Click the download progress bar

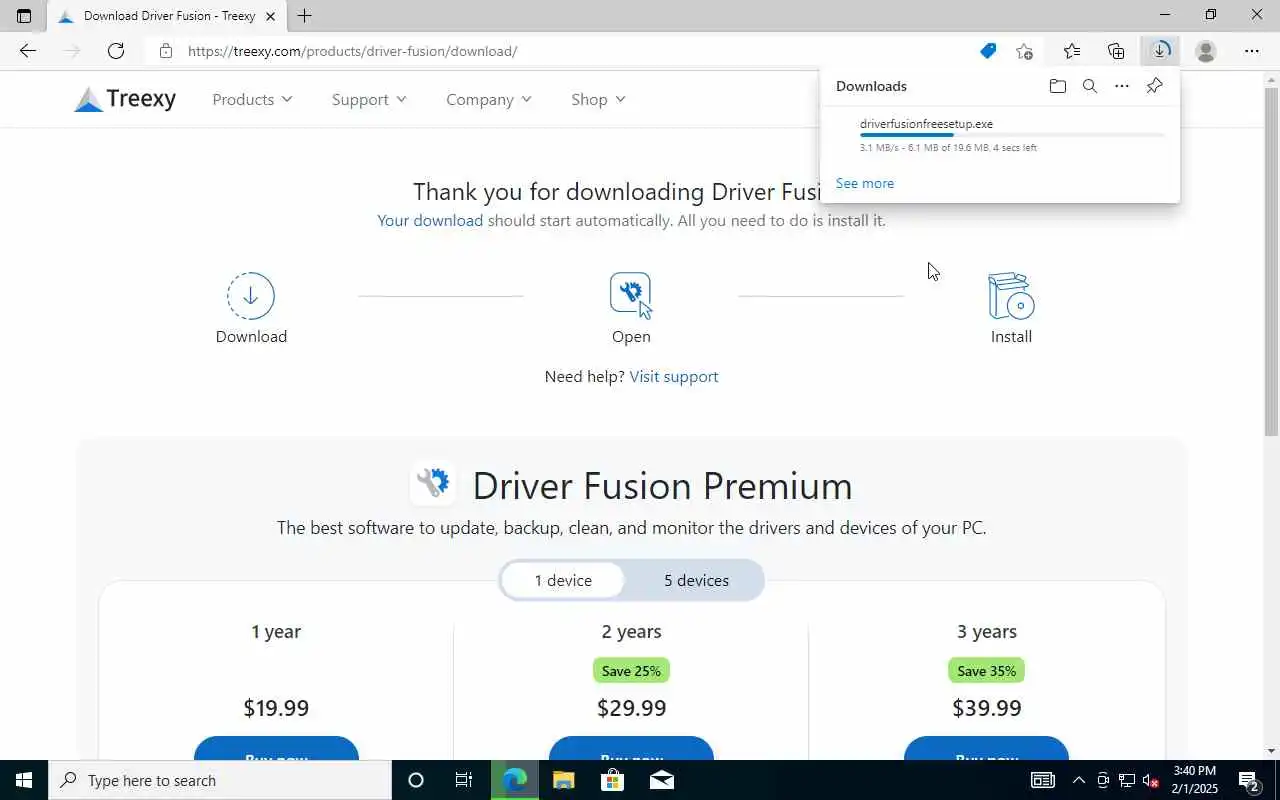pyautogui.click(x=1012, y=135)
